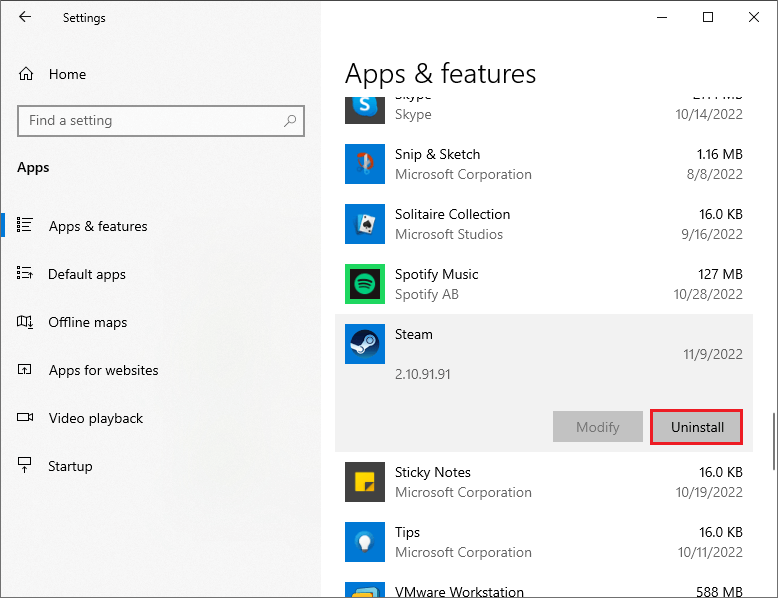Viewport: 778px width, 598px height.
Task: Click the app list vertical scrollbar
Action: [x=774, y=441]
